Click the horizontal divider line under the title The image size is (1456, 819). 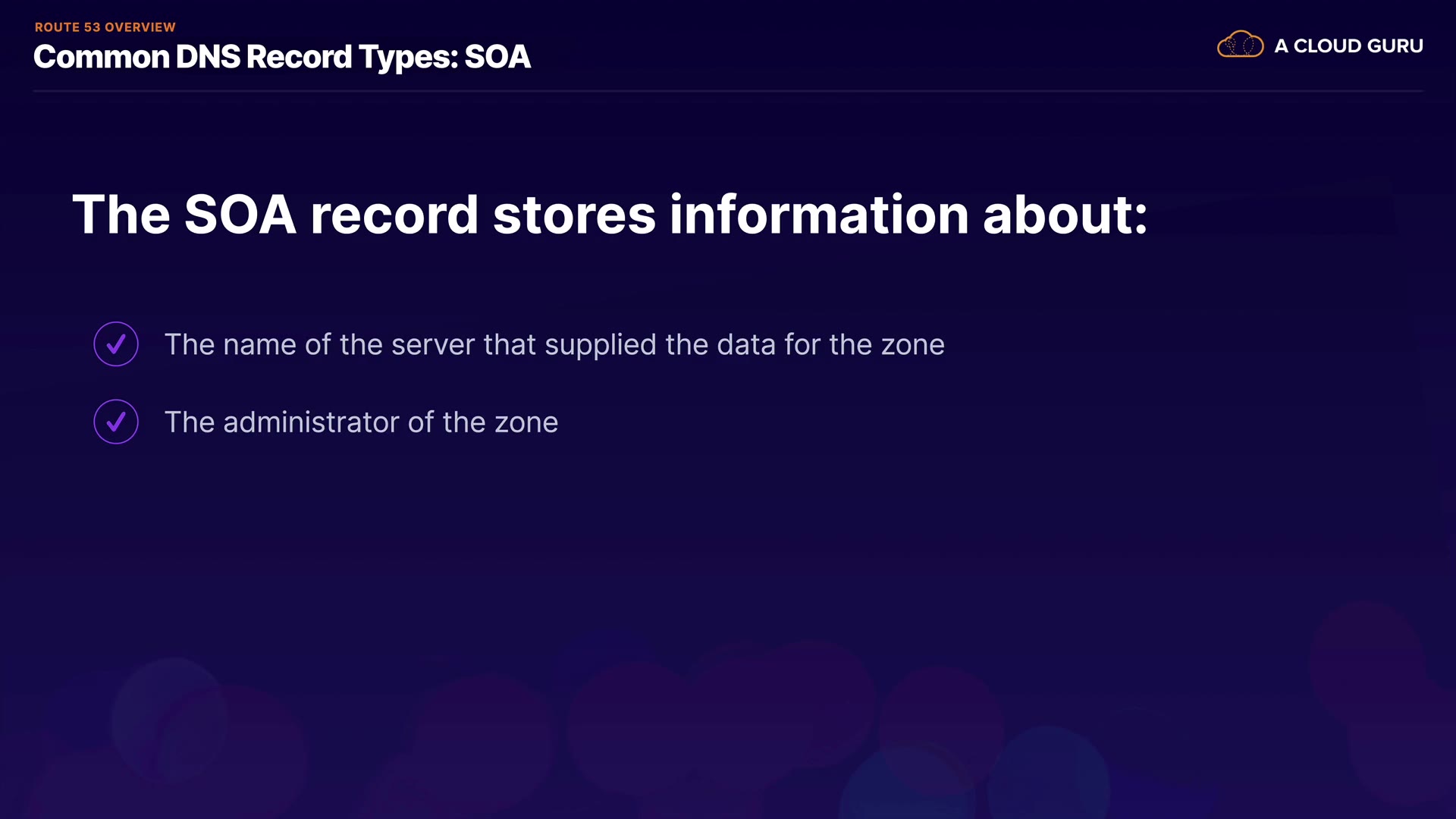click(x=728, y=91)
